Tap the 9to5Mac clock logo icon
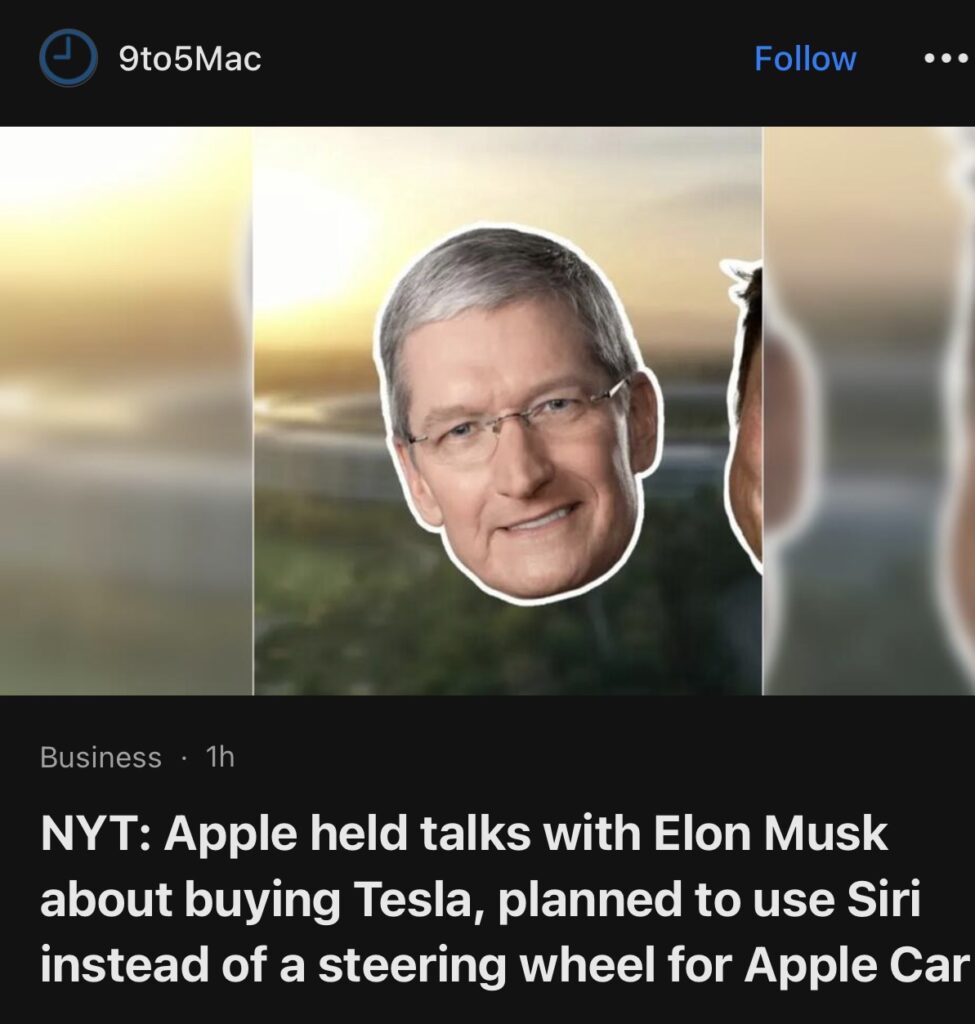 tap(69, 58)
